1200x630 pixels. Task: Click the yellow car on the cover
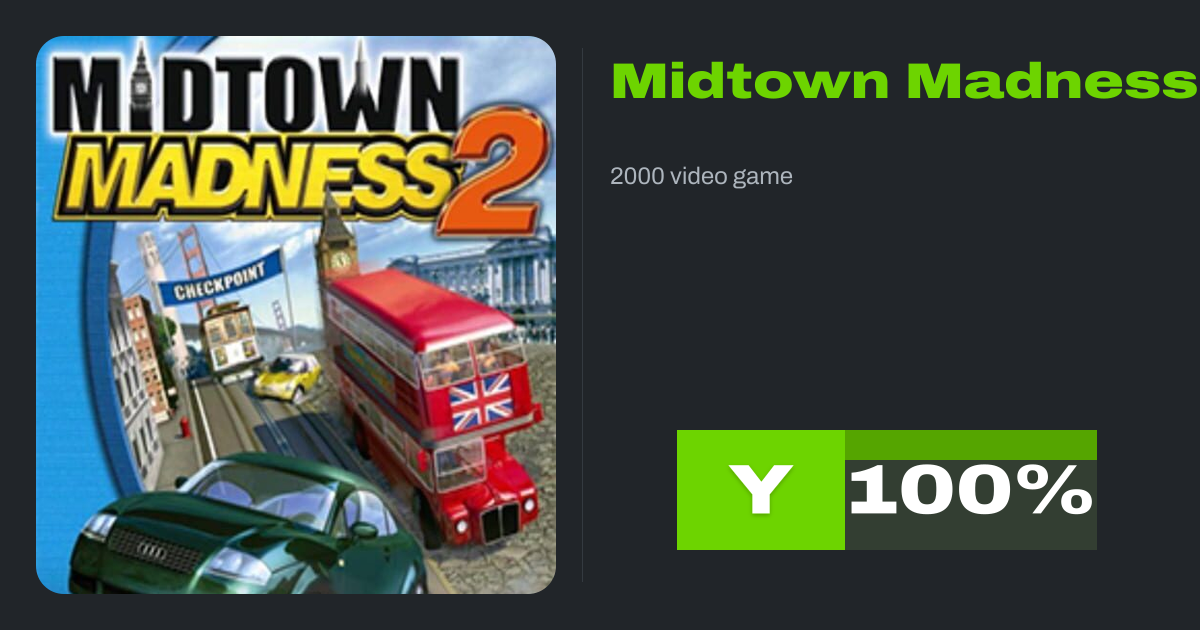point(287,376)
